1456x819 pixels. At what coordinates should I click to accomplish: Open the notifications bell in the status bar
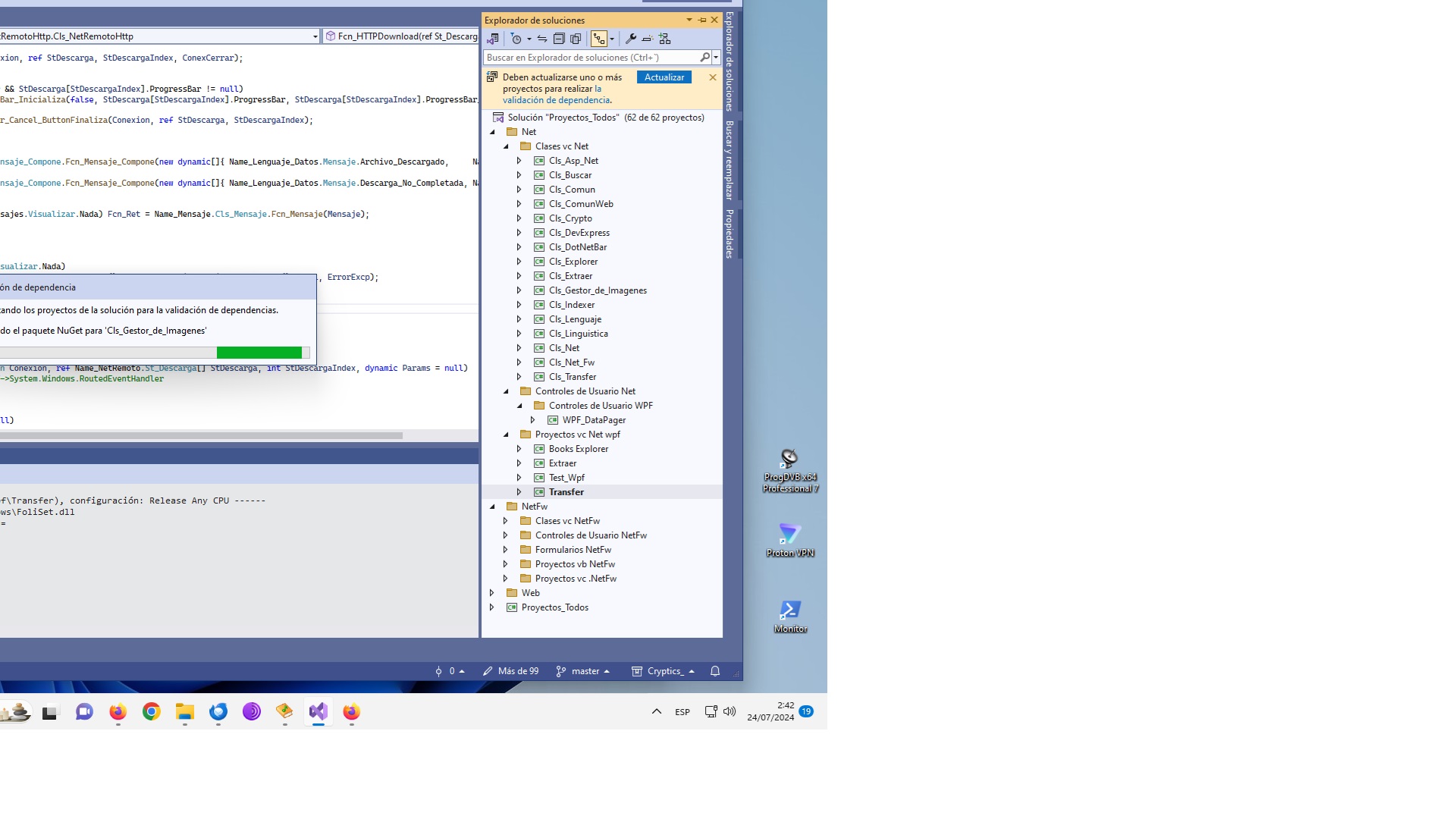click(x=714, y=671)
